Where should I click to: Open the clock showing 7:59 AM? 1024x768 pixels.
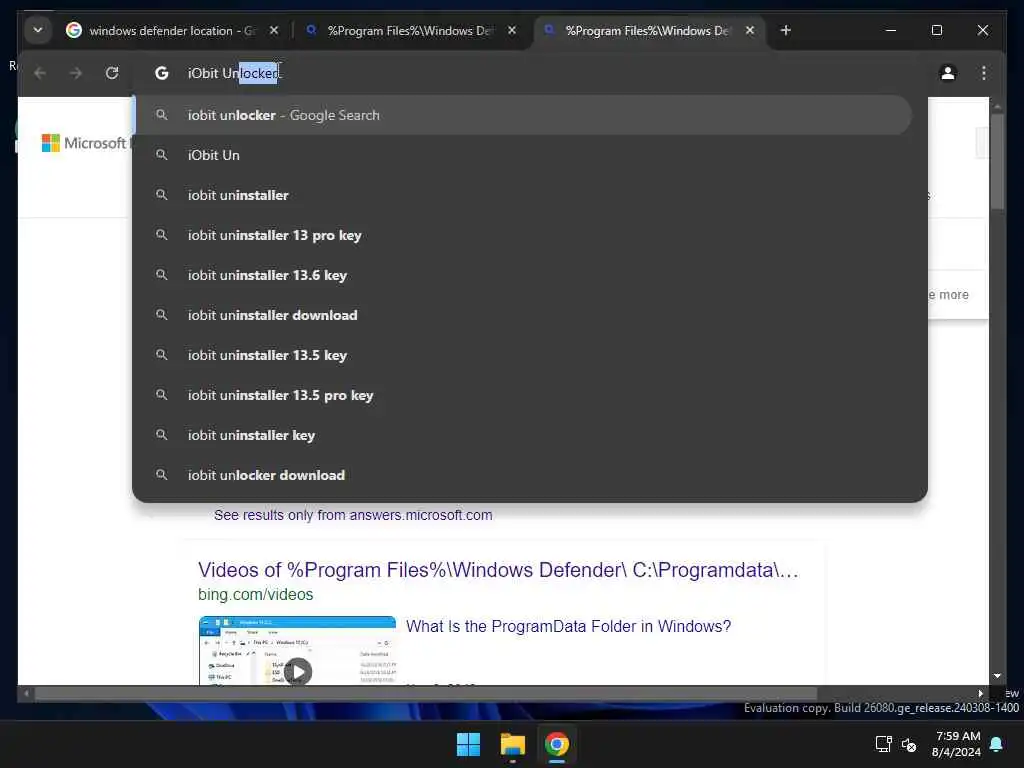coord(957,744)
